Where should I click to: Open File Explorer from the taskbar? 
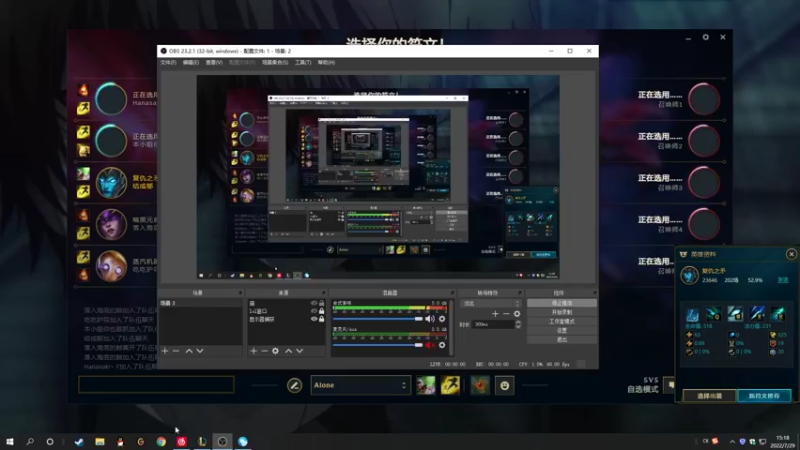pyautogui.click(x=99, y=442)
